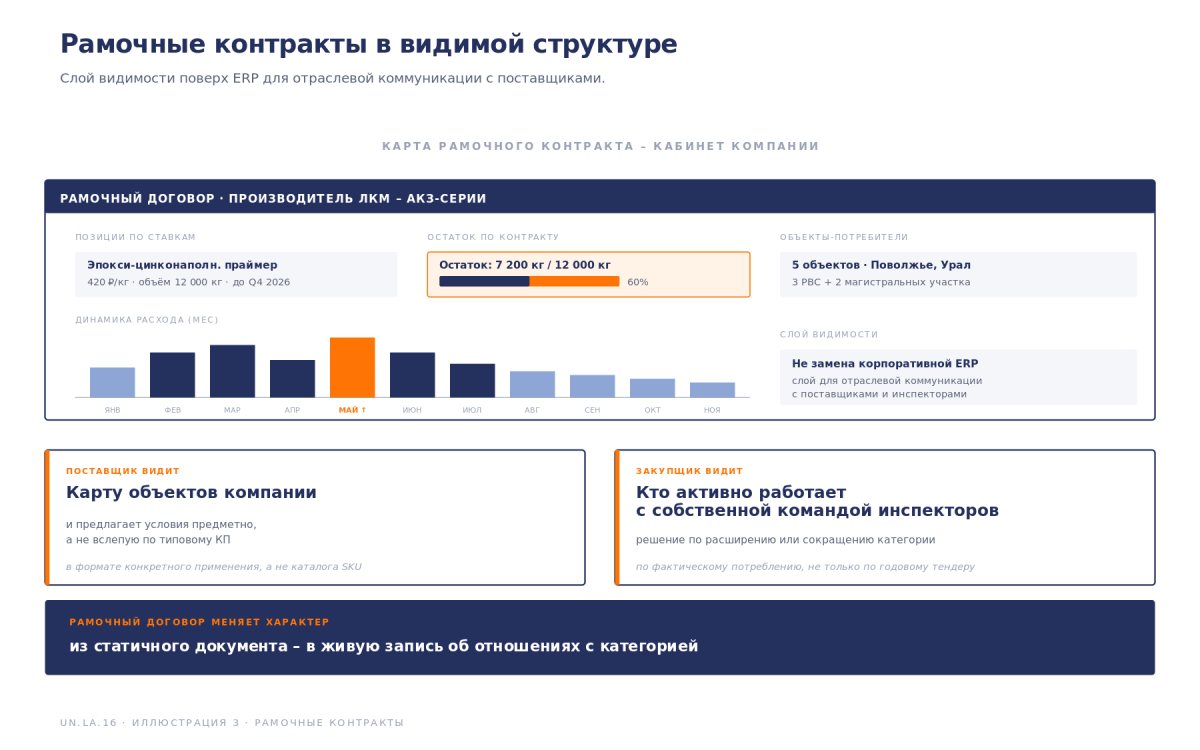
Task: Select the АПР bar in chart
Action: coord(292,378)
